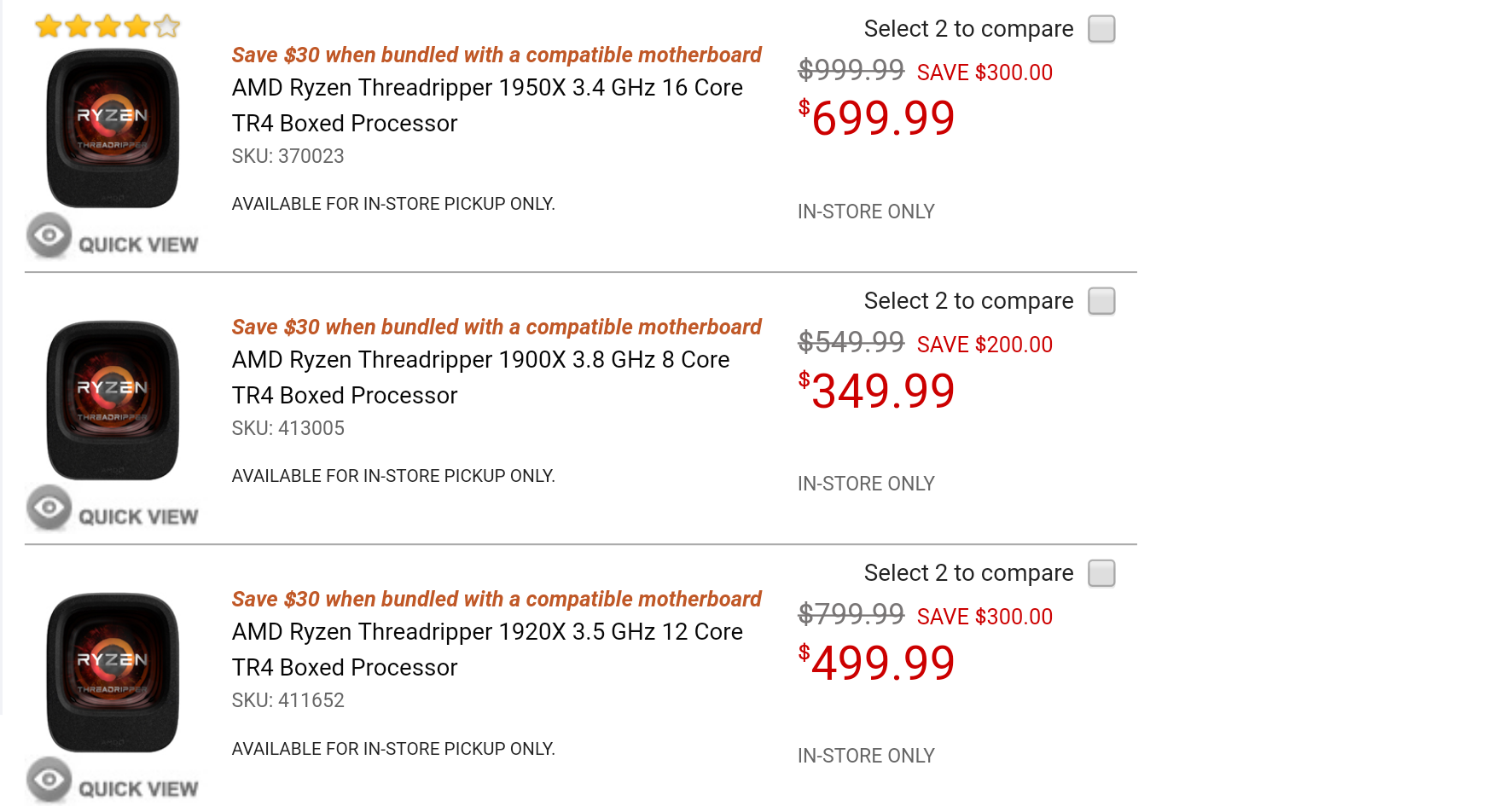
Task: Click the QUICK VIEW text under the 1950X
Action: coord(138,245)
